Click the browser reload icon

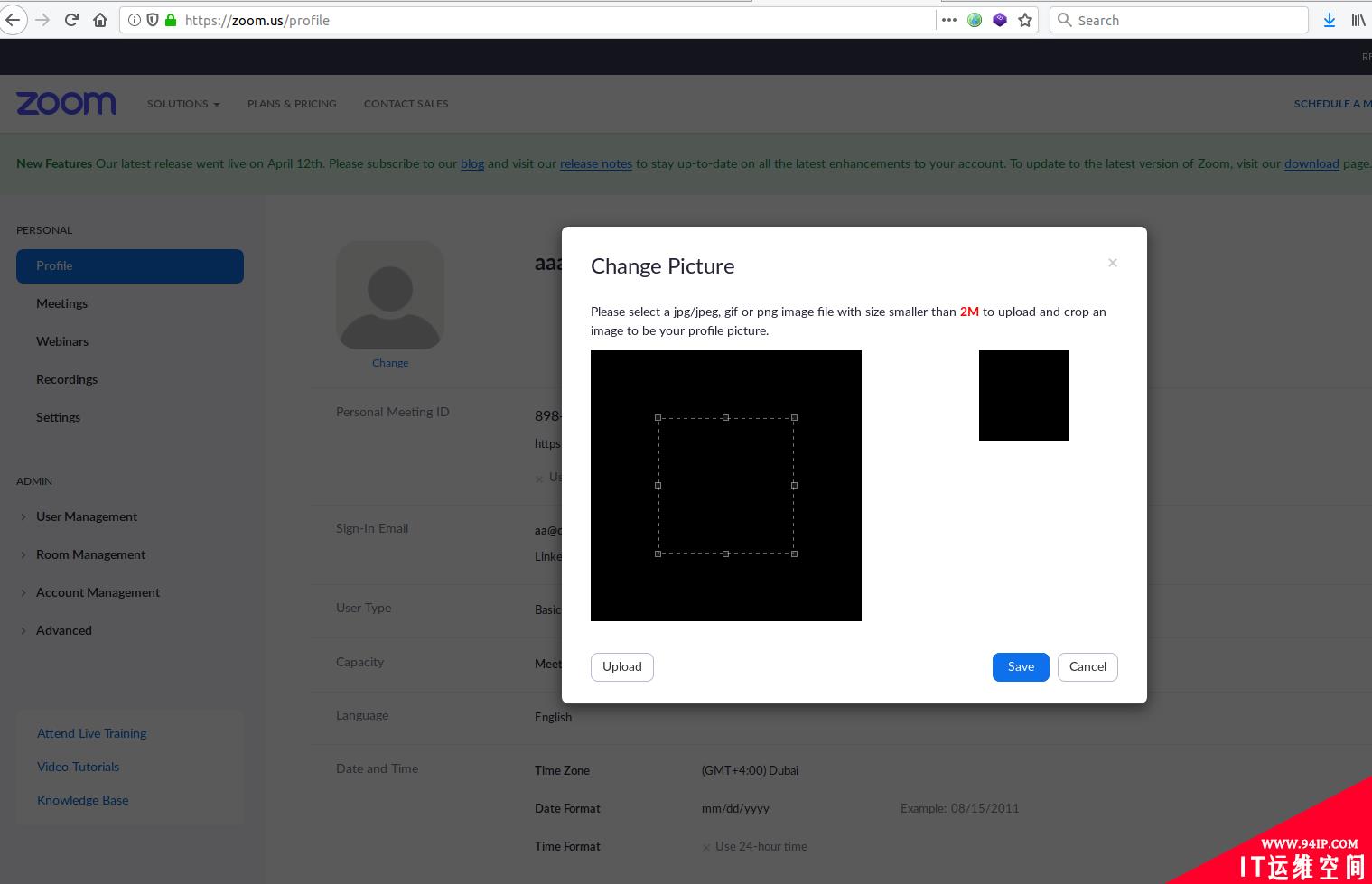coord(71,20)
